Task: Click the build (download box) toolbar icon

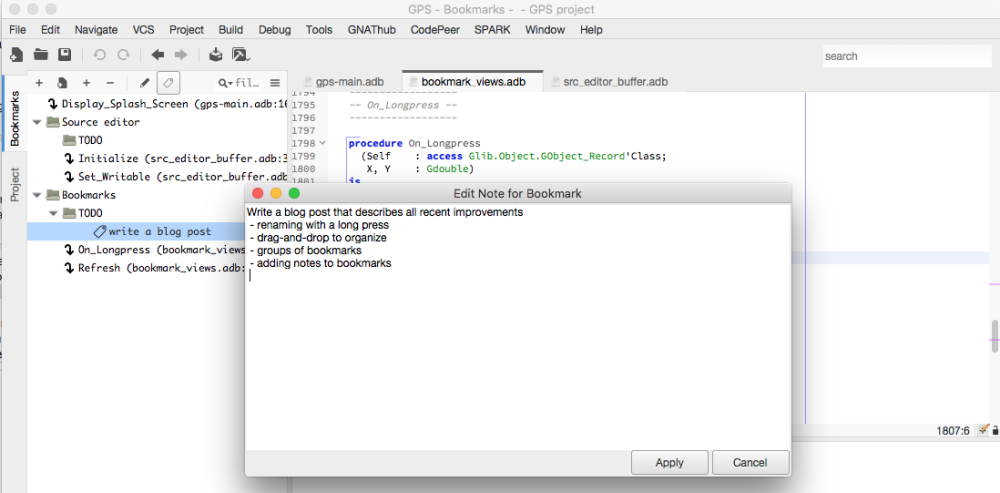Action: pos(216,55)
